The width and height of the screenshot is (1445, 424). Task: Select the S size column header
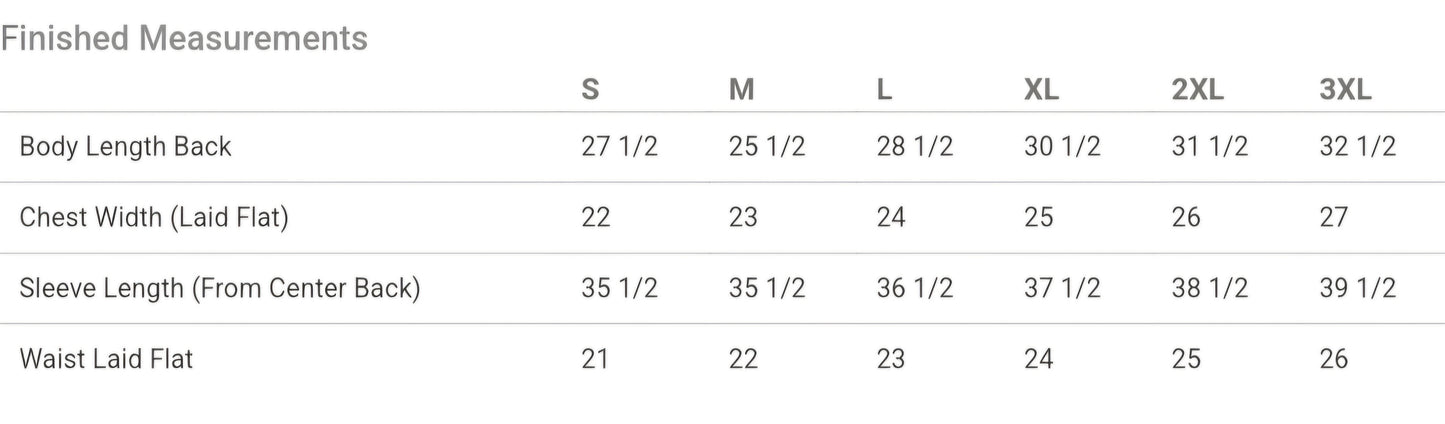click(x=590, y=90)
